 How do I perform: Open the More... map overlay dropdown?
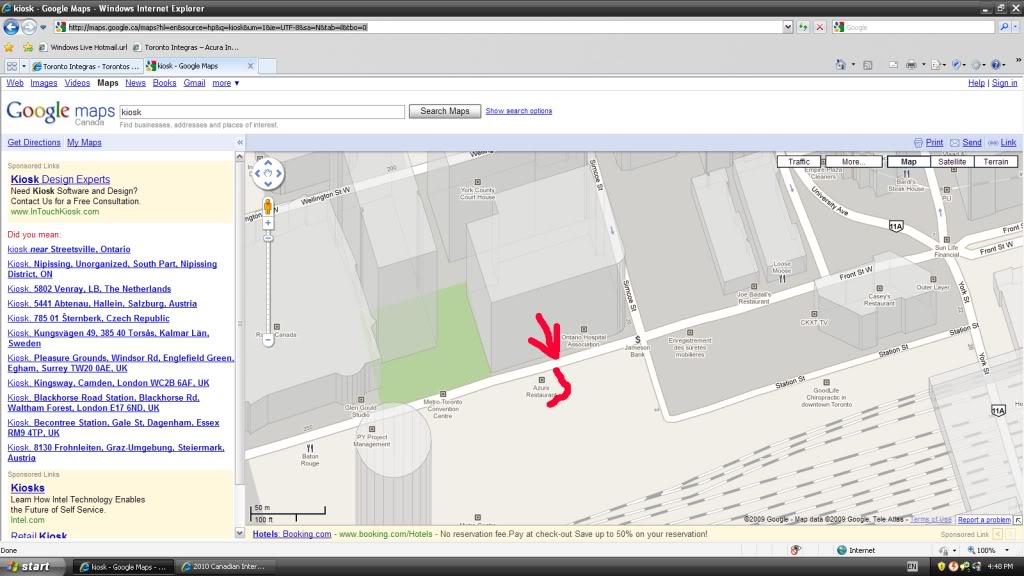(x=855, y=160)
